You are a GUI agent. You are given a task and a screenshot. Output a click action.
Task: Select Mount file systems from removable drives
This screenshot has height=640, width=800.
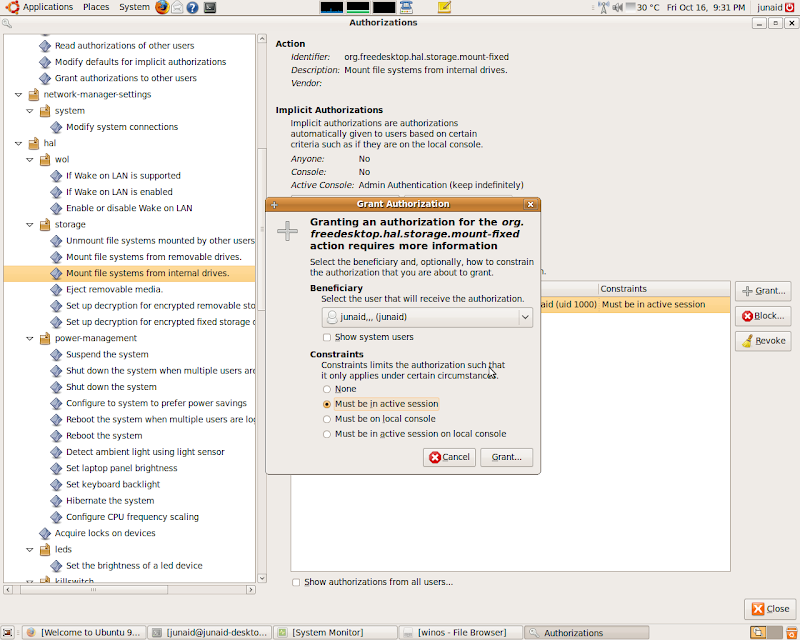point(154,257)
